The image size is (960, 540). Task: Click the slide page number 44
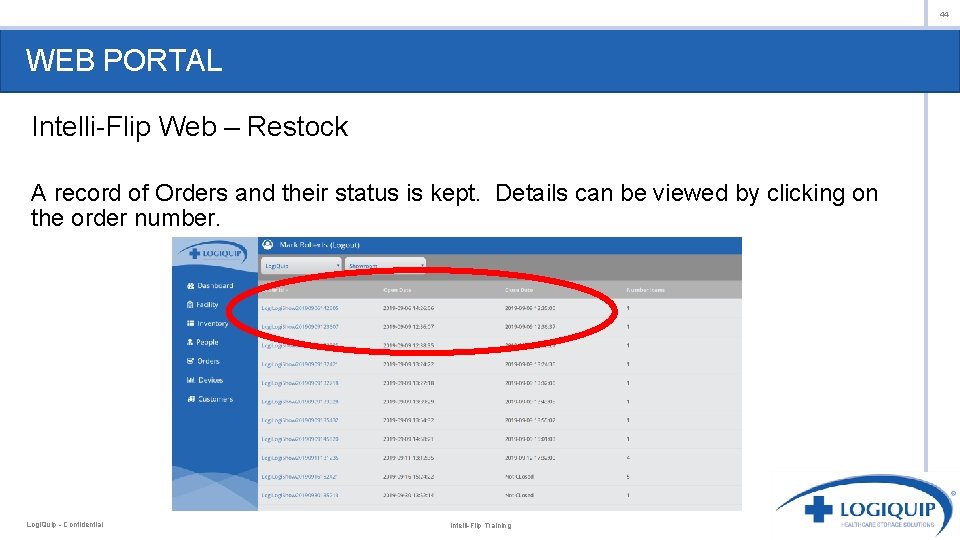(944, 15)
